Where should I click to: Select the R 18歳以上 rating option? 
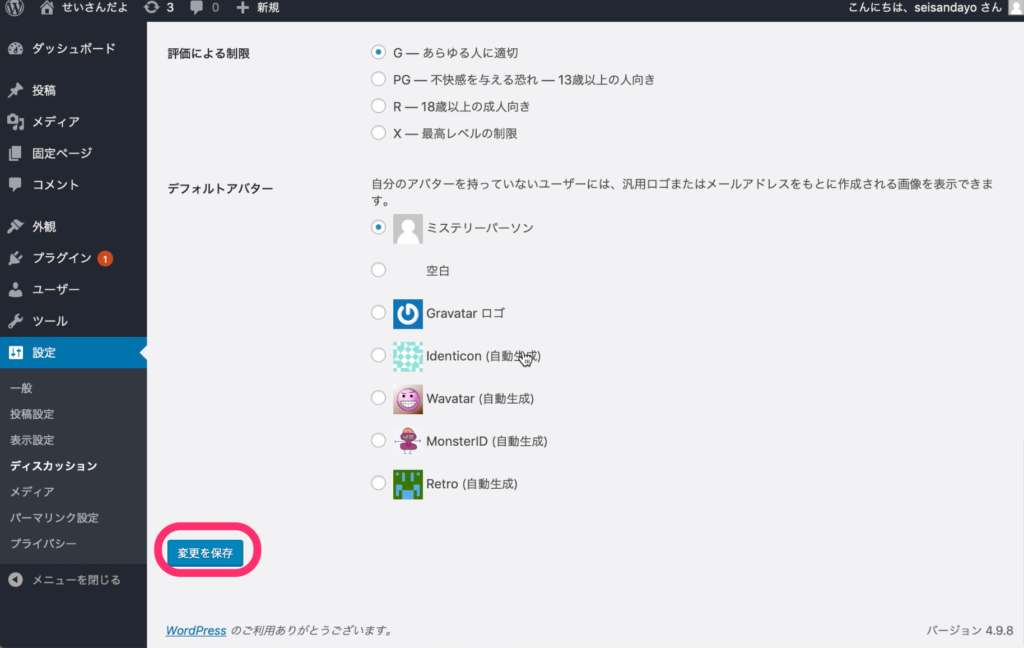coord(378,106)
